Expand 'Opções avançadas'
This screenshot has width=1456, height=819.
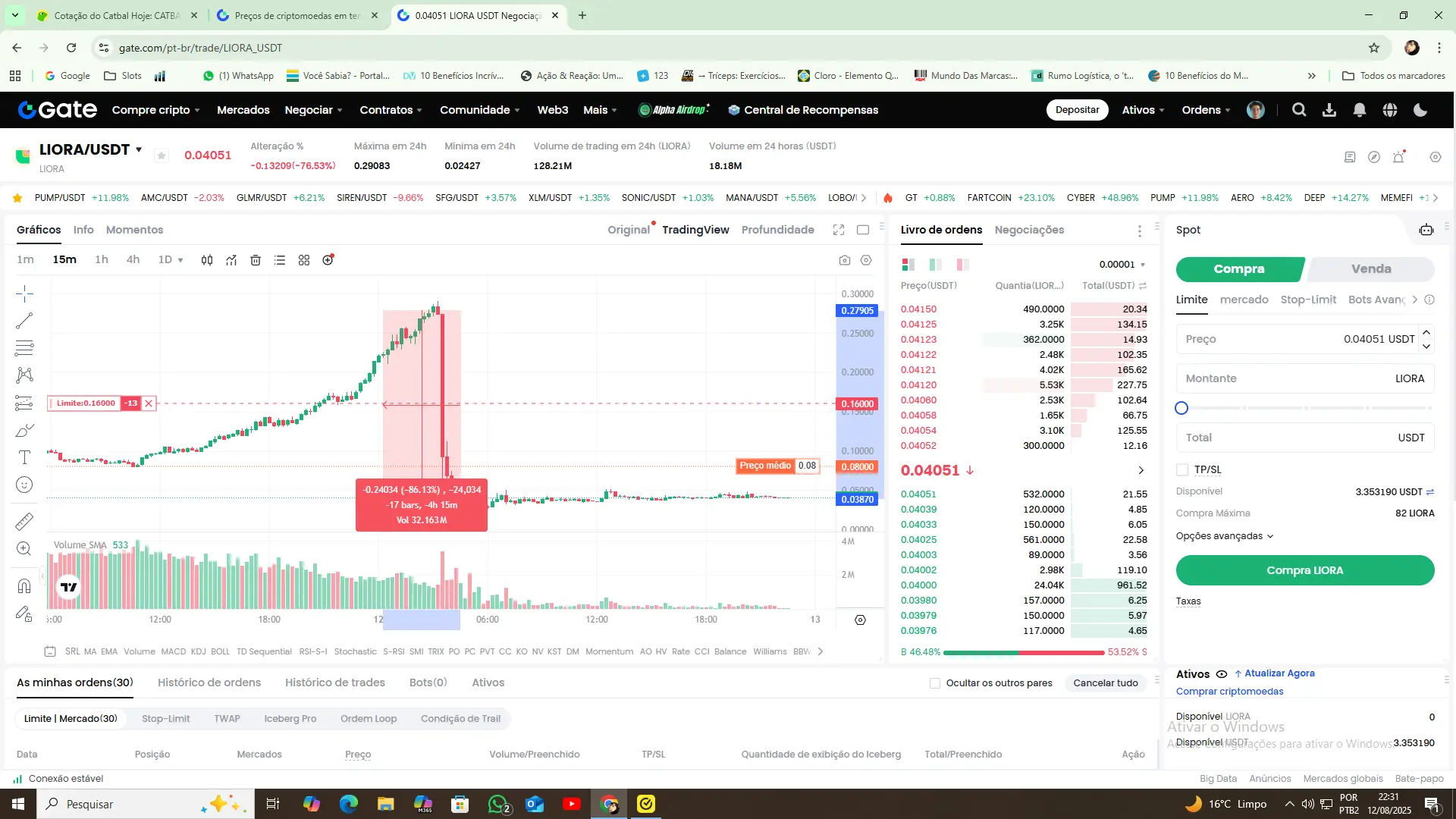1225,536
